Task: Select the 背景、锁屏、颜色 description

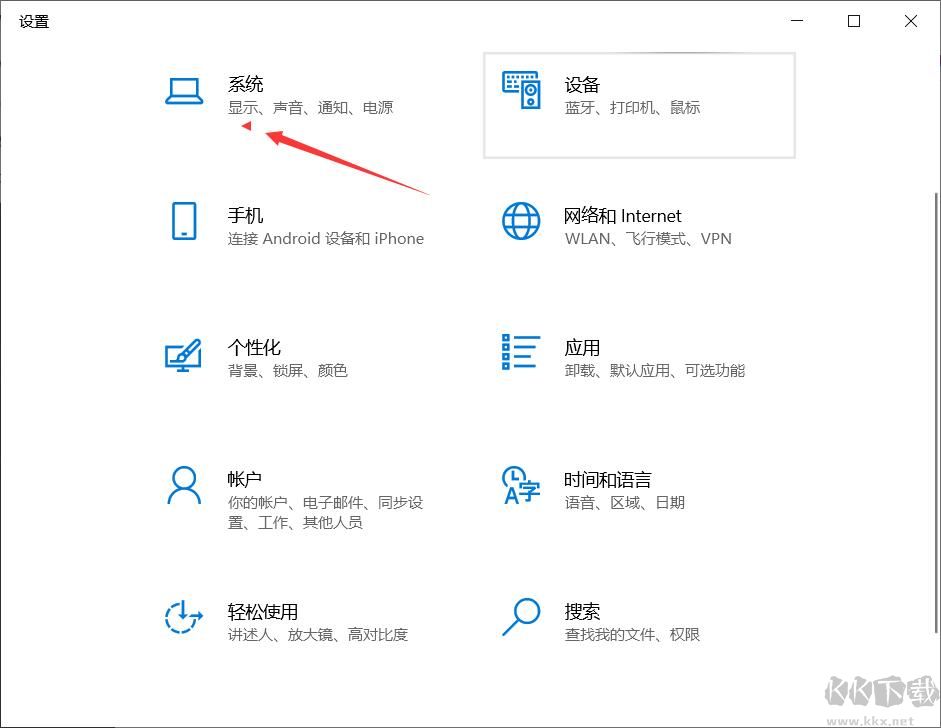Action: coord(290,370)
